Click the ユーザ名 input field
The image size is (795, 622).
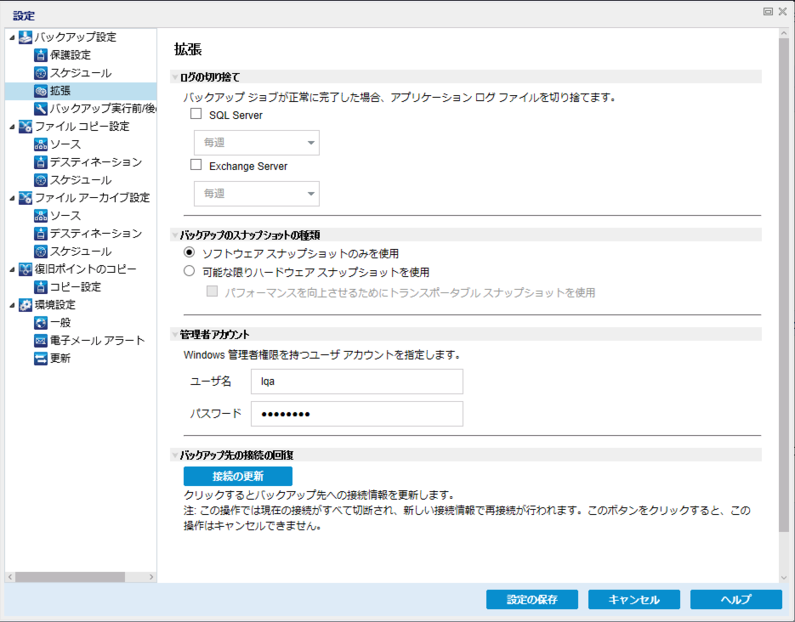pos(357,381)
